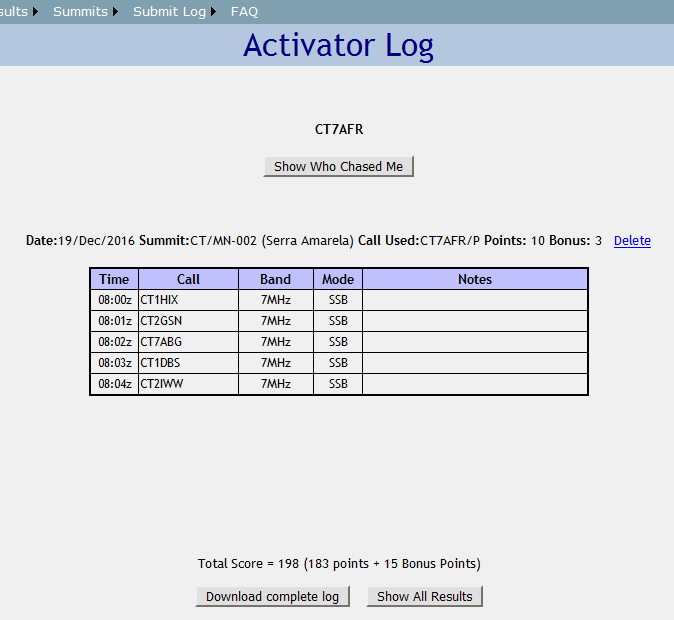Click Show All Results button

(424, 596)
